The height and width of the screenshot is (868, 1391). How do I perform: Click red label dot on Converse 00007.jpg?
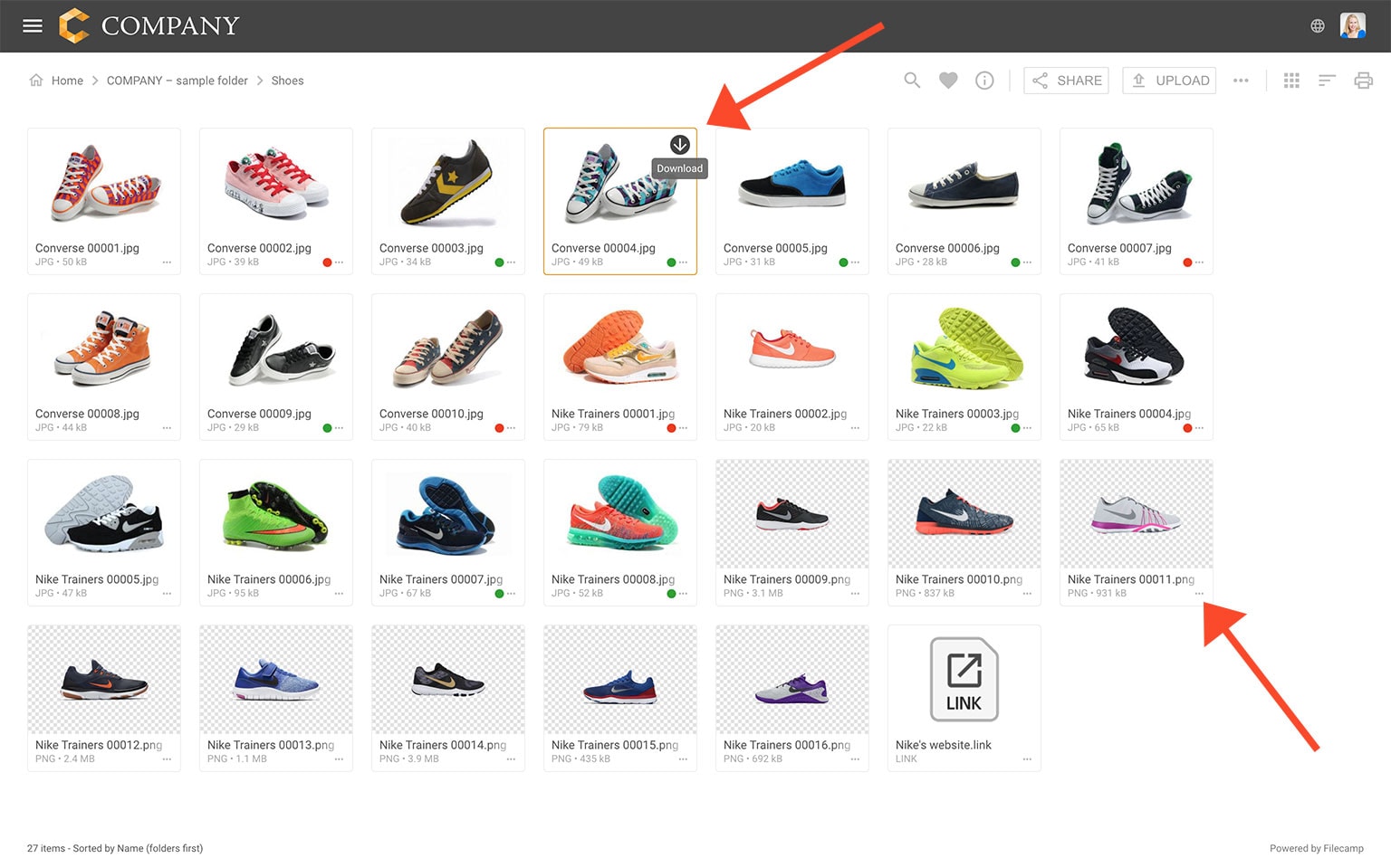click(1187, 262)
